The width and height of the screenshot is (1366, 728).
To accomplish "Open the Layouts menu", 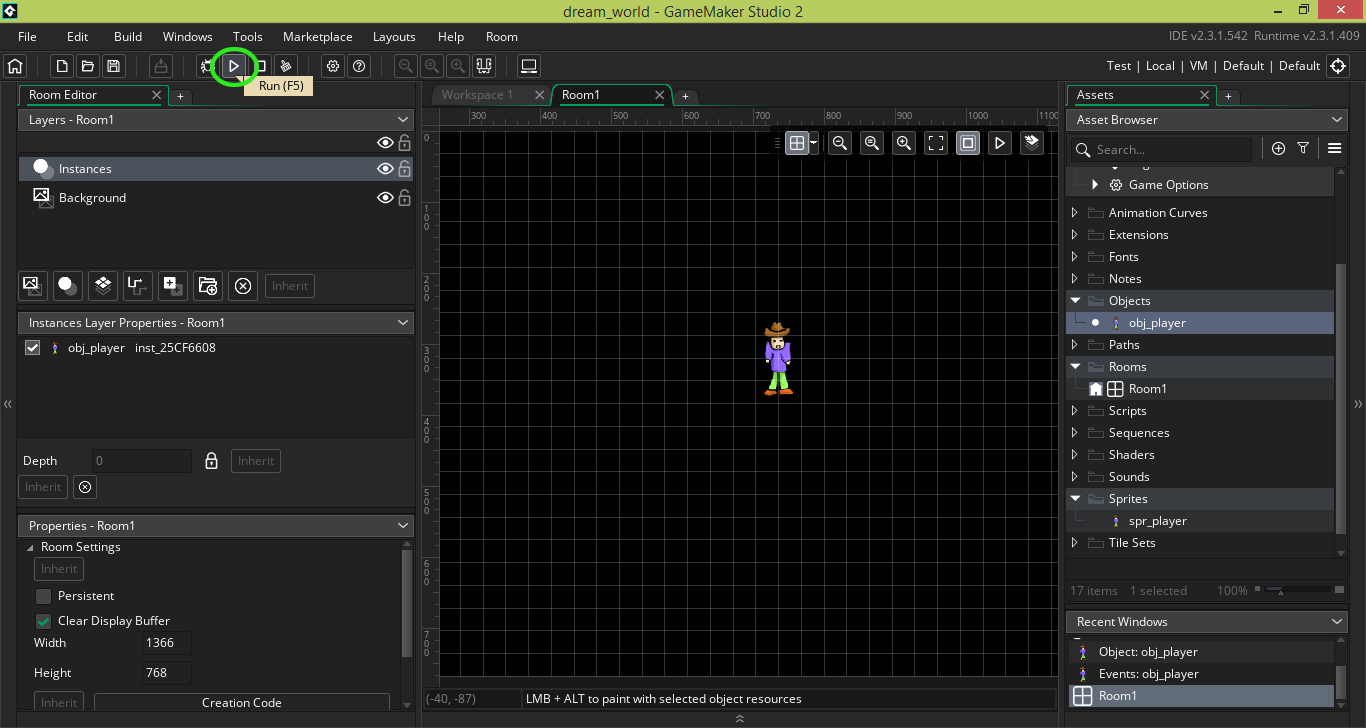I will tap(394, 37).
